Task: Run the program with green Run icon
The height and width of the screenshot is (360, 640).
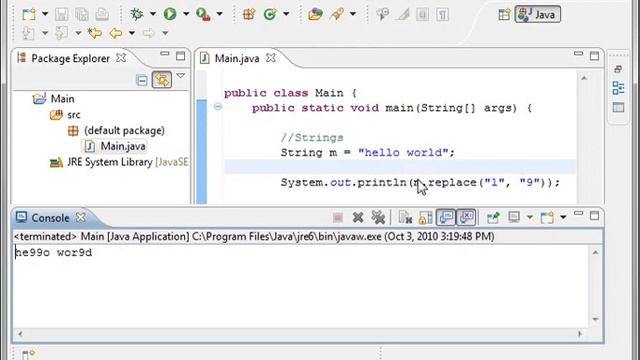Action: (x=170, y=14)
